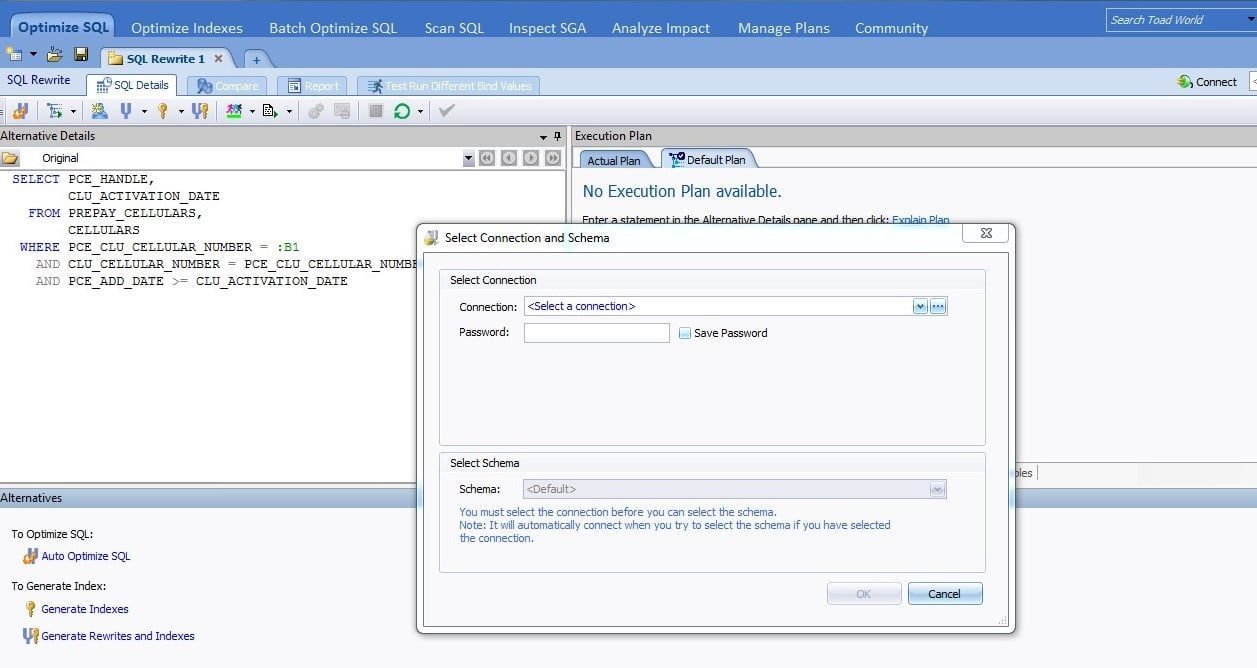The width and height of the screenshot is (1257, 668).
Task: Go to next alternative arrow
Action: (x=531, y=158)
